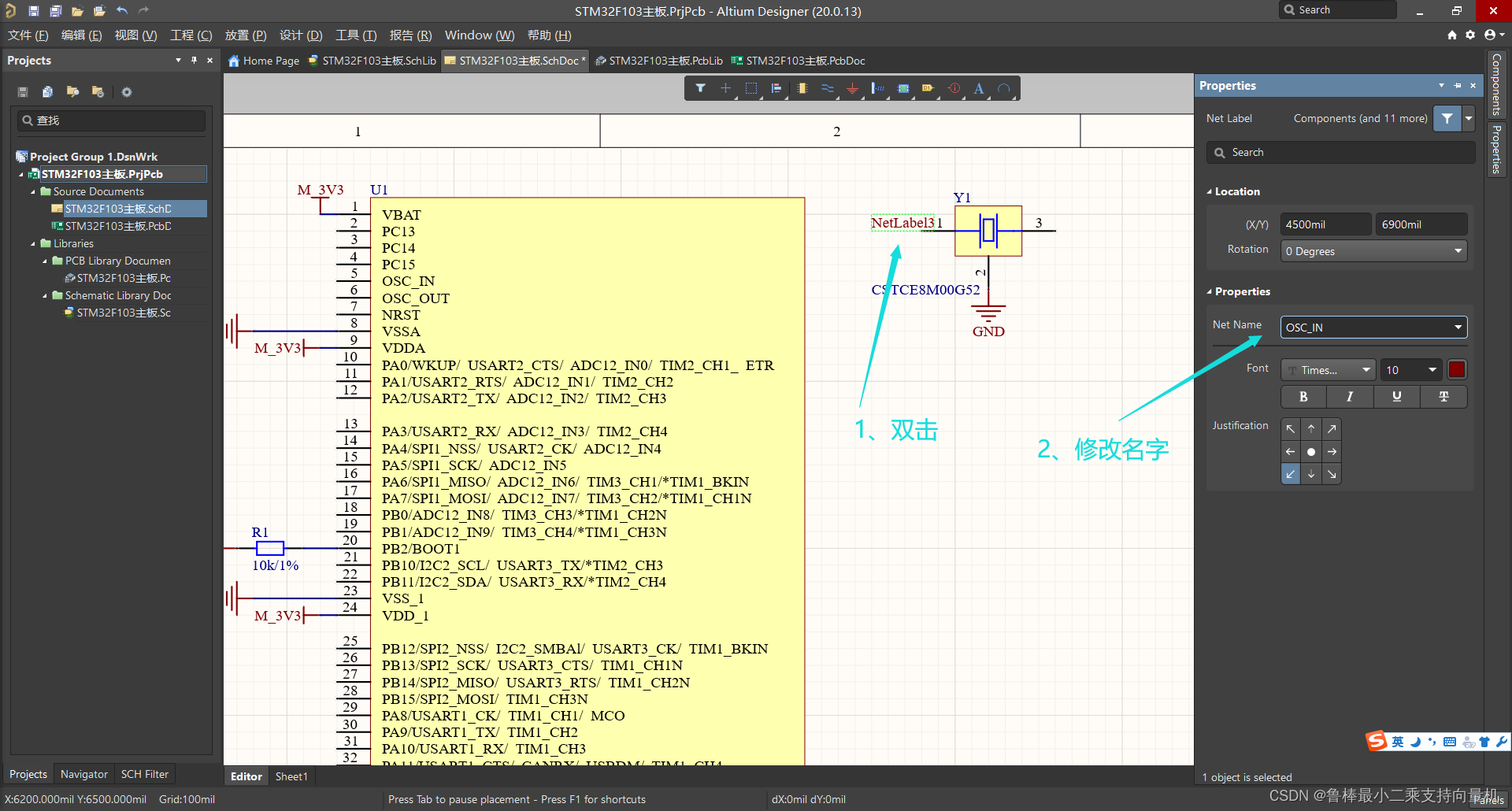This screenshot has height=811, width=1512.
Task: Click the GND power port tool
Action: pos(852,89)
